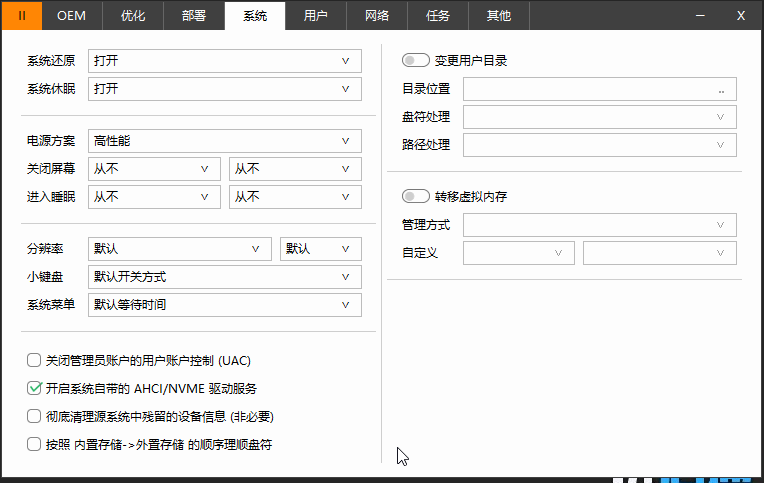
Task: Open the 任务 tab
Action: pos(438,16)
